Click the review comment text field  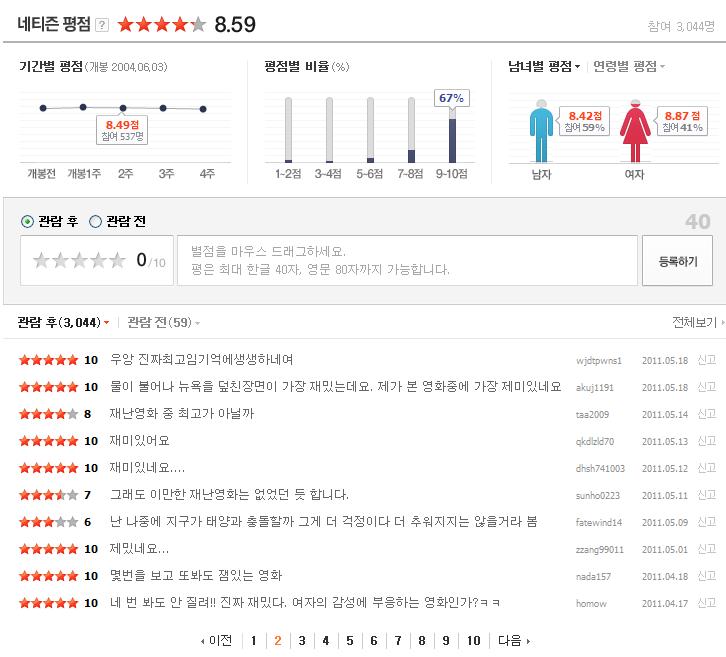407,260
